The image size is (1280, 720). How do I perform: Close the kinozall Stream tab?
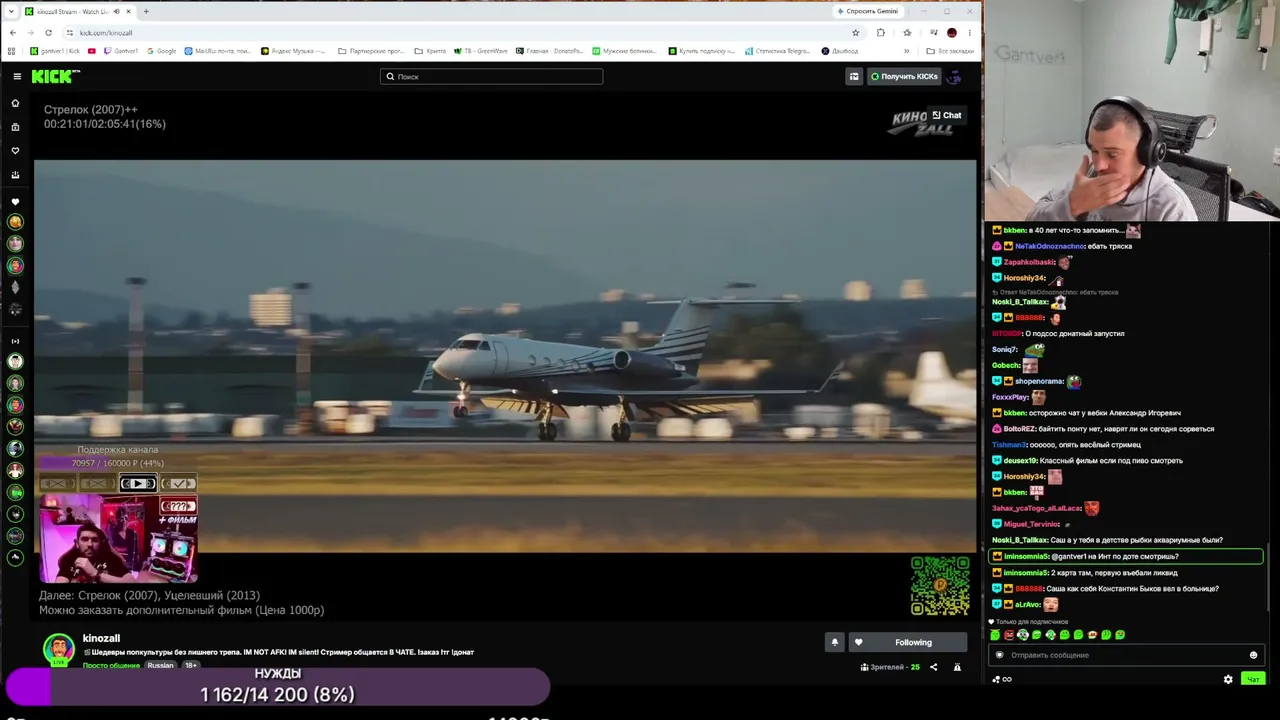128,11
